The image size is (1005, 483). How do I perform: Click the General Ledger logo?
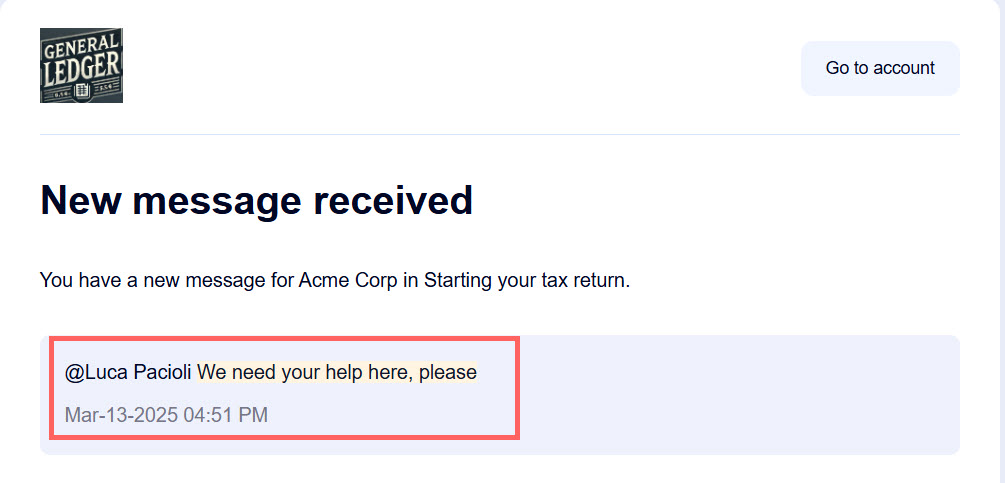pos(81,65)
